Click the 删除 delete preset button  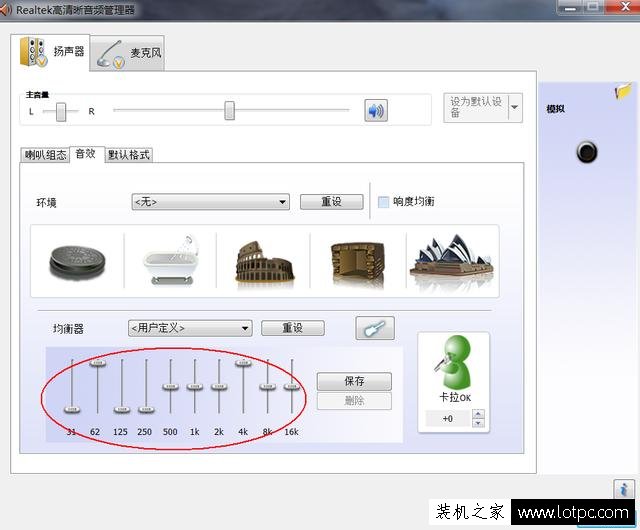point(354,401)
